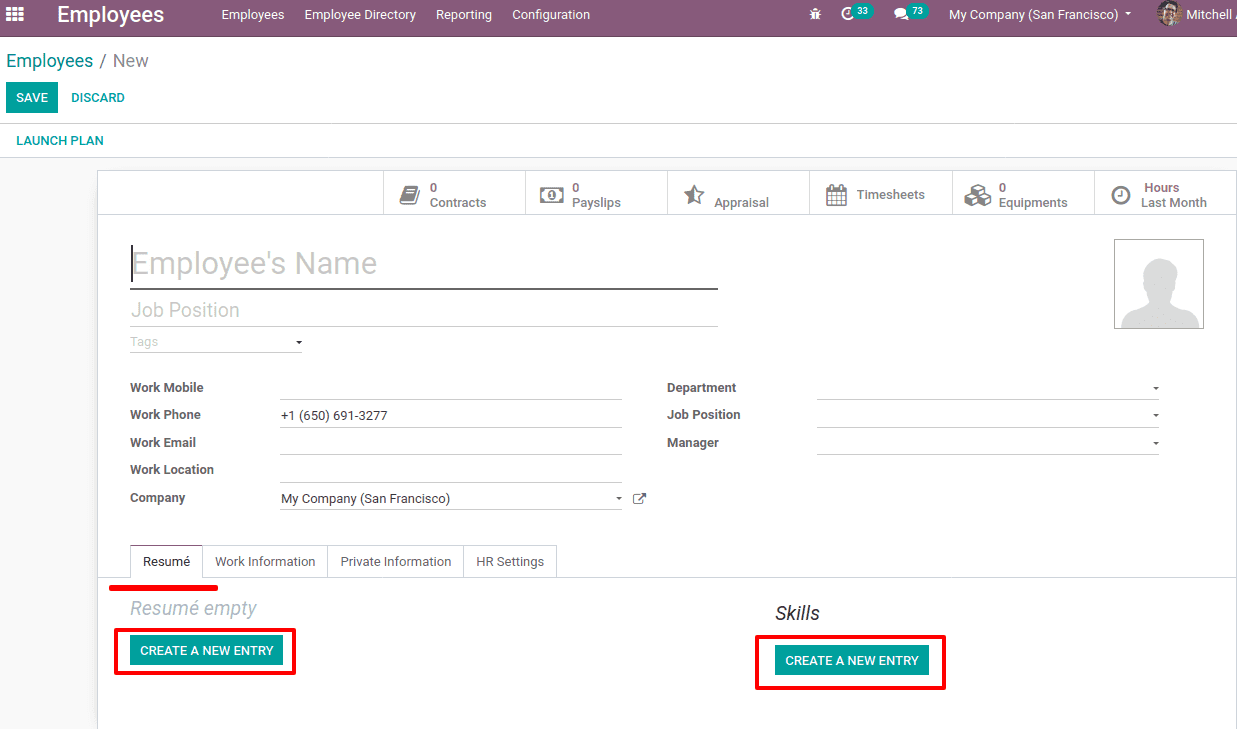This screenshot has width=1237, height=729.
Task: Click the employee photo placeholder
Action: (x=1159, y=284)
